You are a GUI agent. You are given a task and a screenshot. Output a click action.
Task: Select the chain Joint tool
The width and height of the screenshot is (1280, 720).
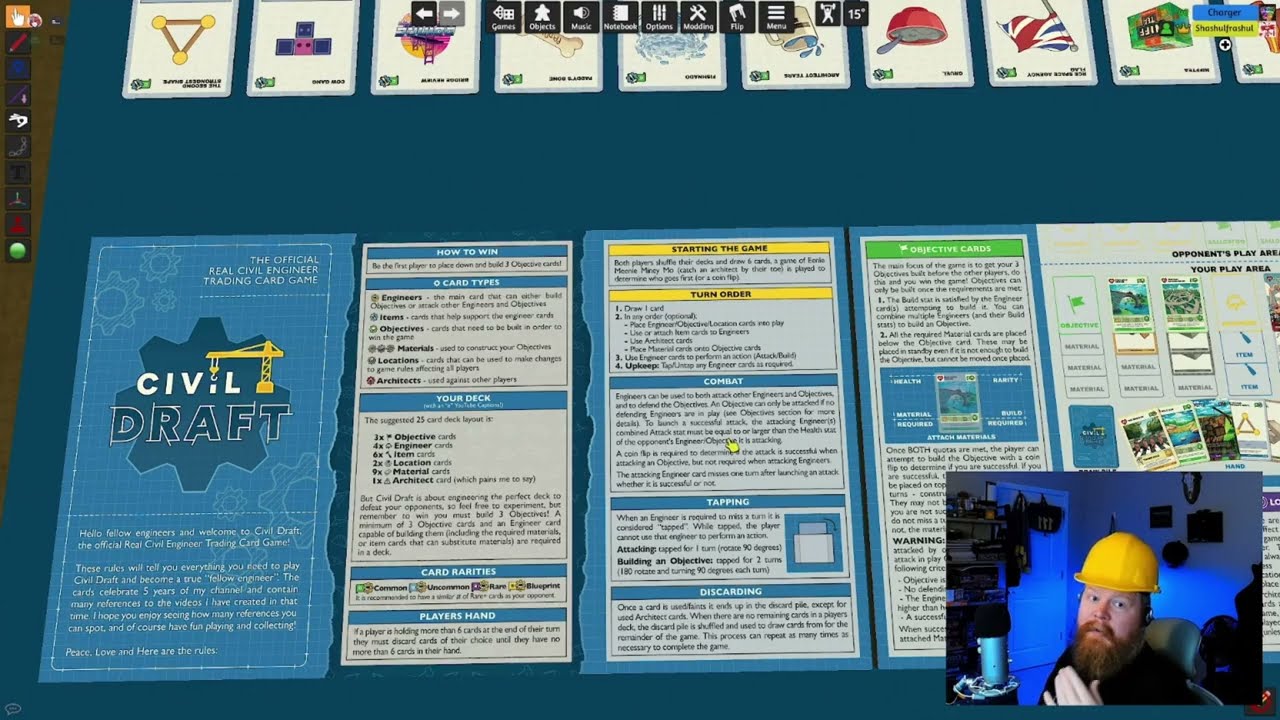(18, 147)
